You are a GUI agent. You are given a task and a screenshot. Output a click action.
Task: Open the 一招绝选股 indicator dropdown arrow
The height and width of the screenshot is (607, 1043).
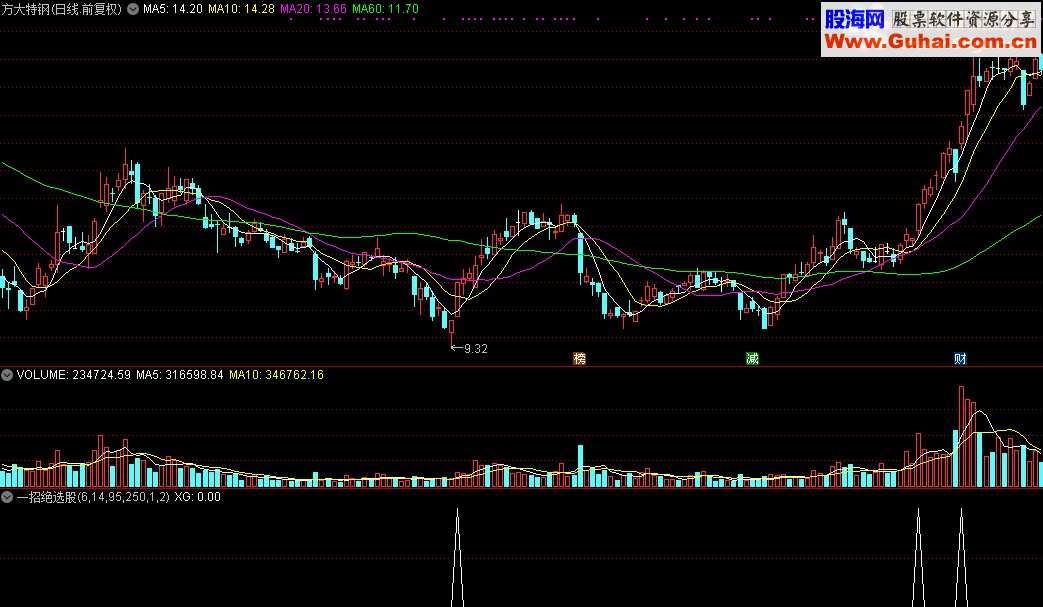point(7,497)
